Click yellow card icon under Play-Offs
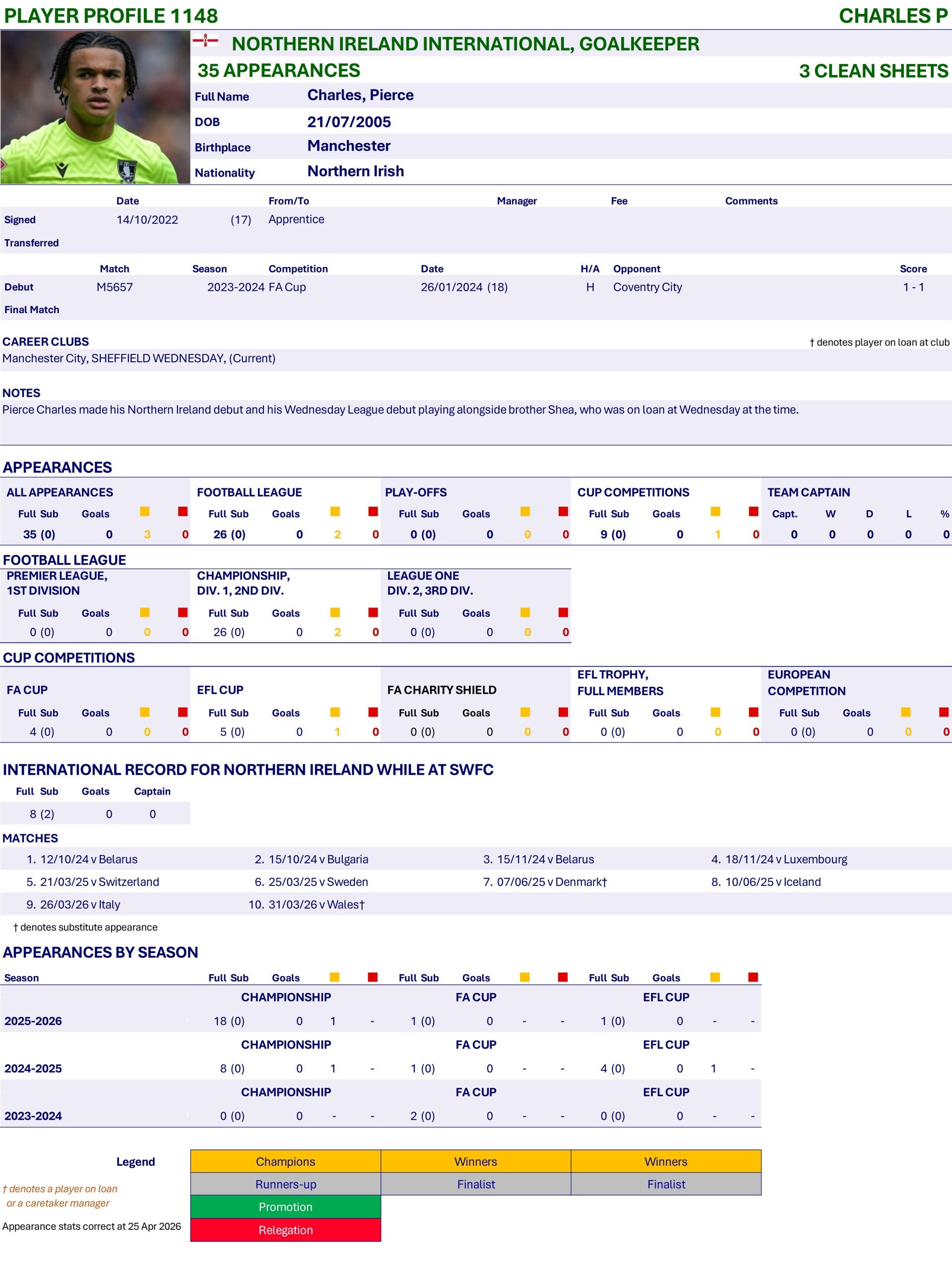This screenshot has width=952, height=1265. click(525, 511)
